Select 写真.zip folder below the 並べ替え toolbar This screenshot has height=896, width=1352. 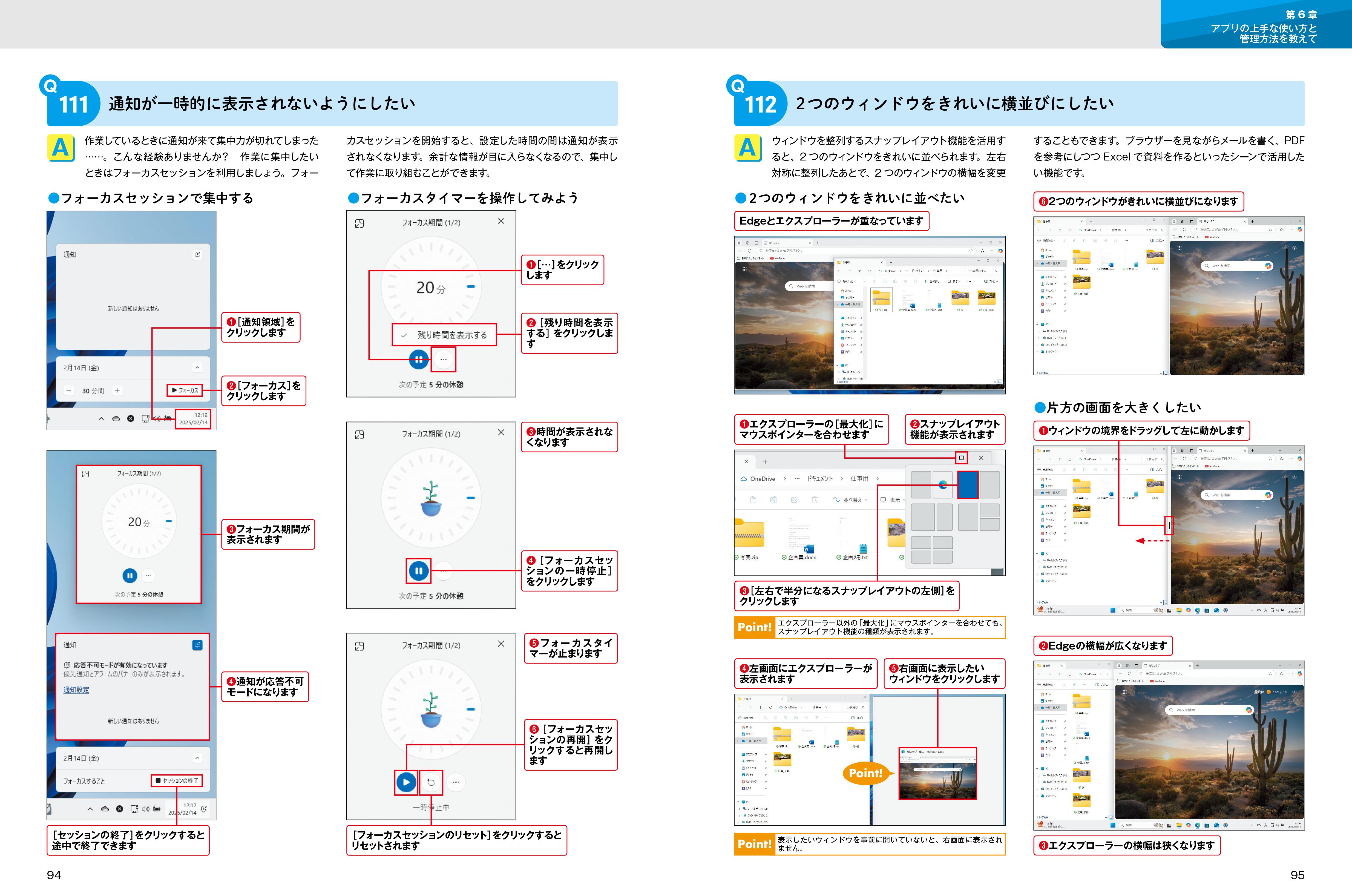(x=749, y=538)
